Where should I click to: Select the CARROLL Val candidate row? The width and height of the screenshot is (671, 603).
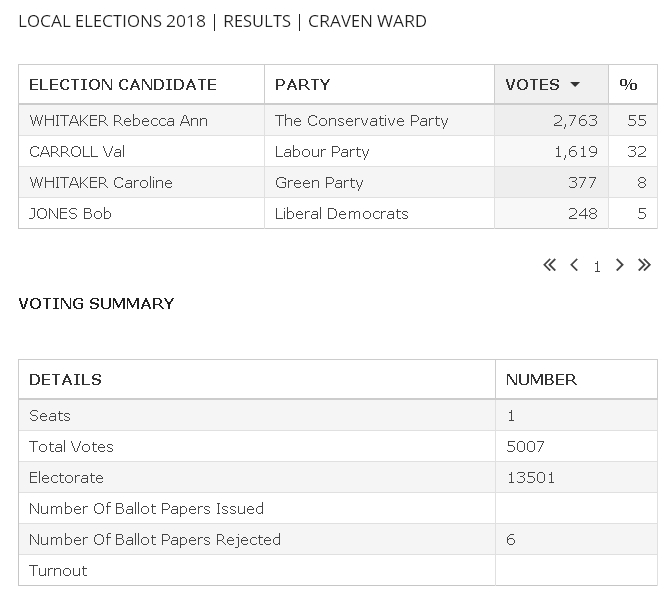click(x=77, y=152)
